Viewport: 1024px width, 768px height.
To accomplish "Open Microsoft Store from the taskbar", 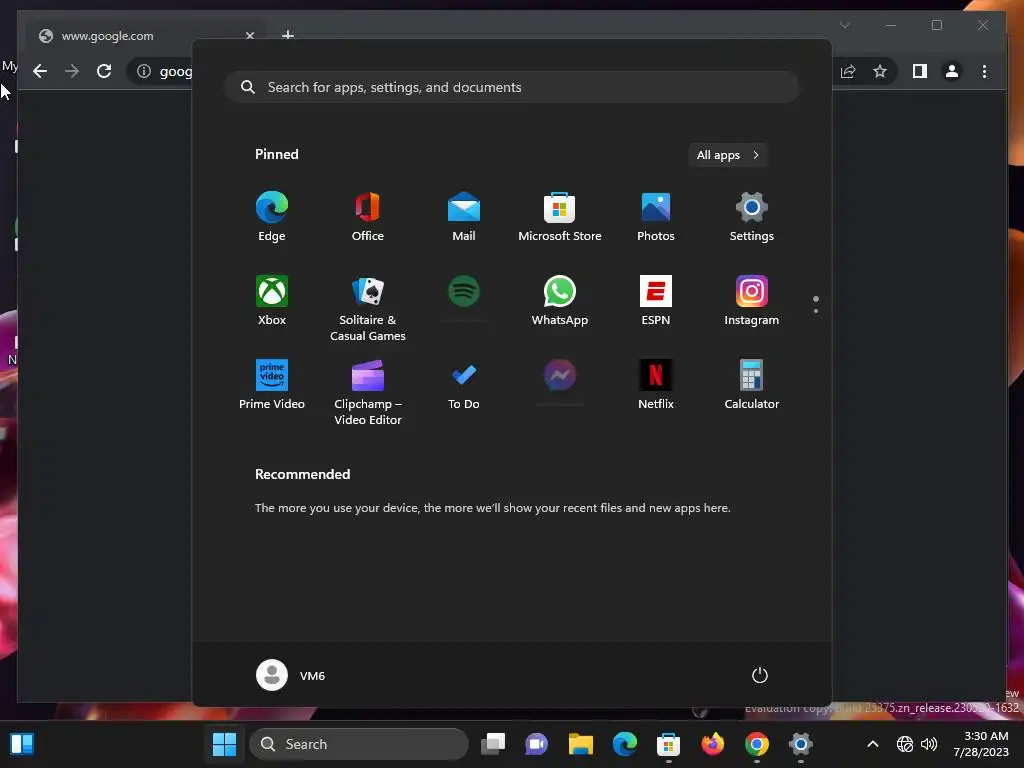I will 668,744.
